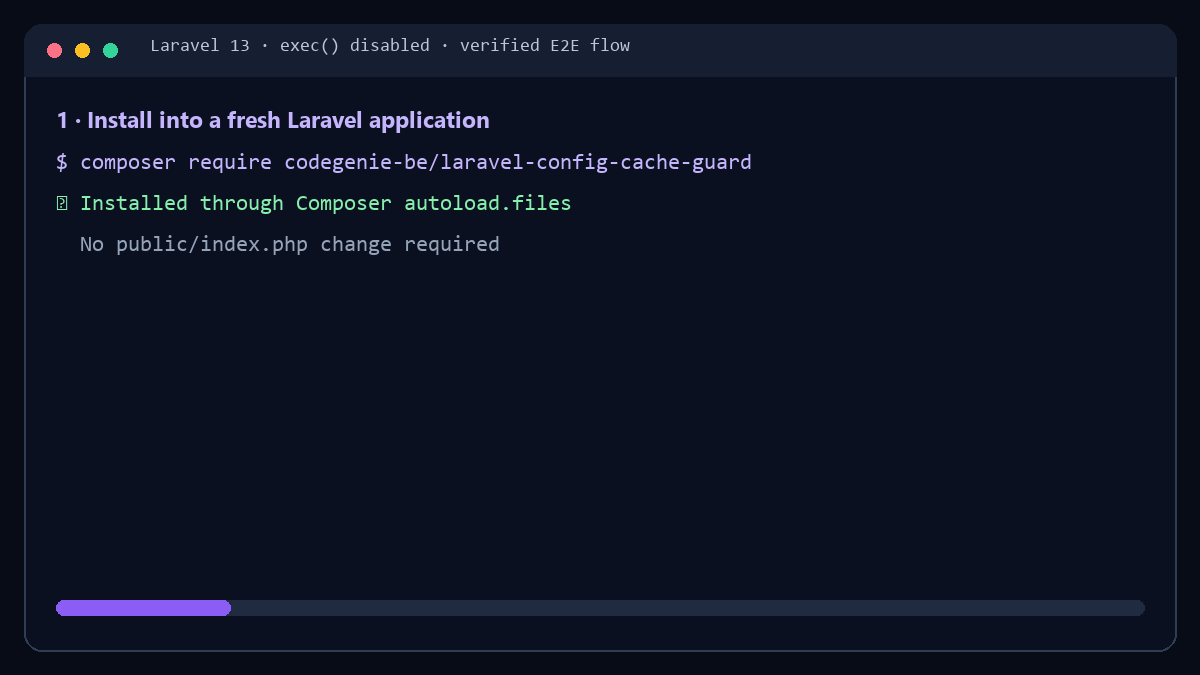Click the red close dot in title bar
Viewport: 1200px width, 675px height.
pos(54,50)
